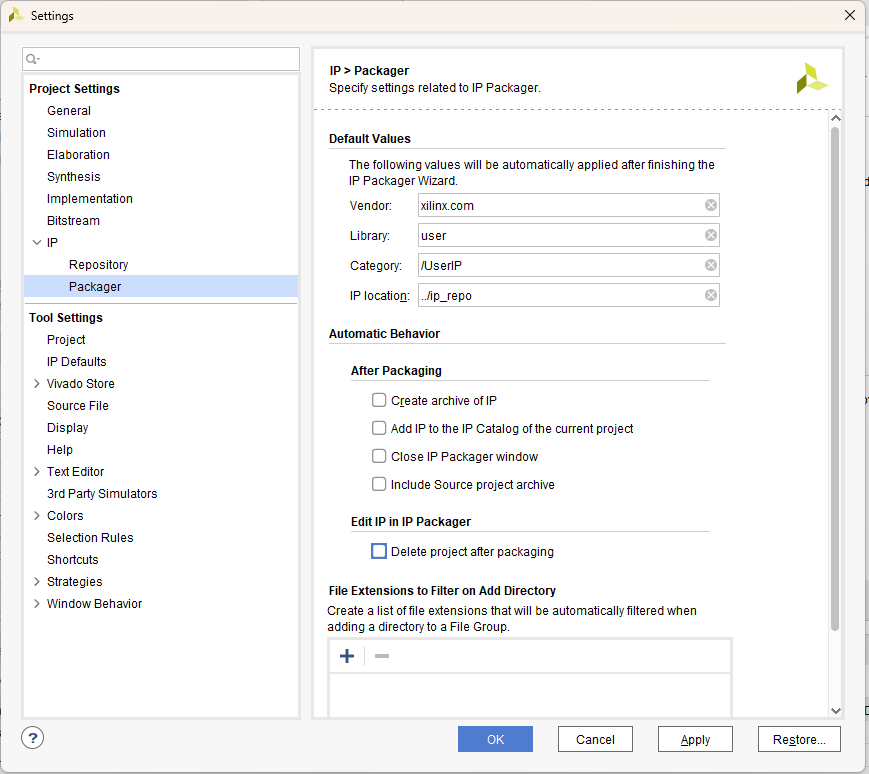The width and height of the screenshot is (869, 774).
Task: Select Repository under IP
Action: 99,265
